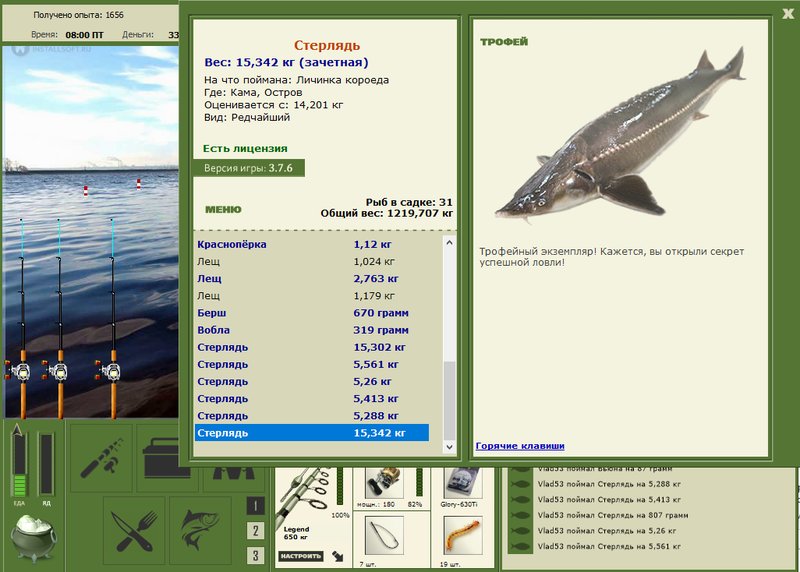The width and height of the screenshot is (800, 572).
Task: Click scroll up arrow in fish list
Action: coord(449,243)
